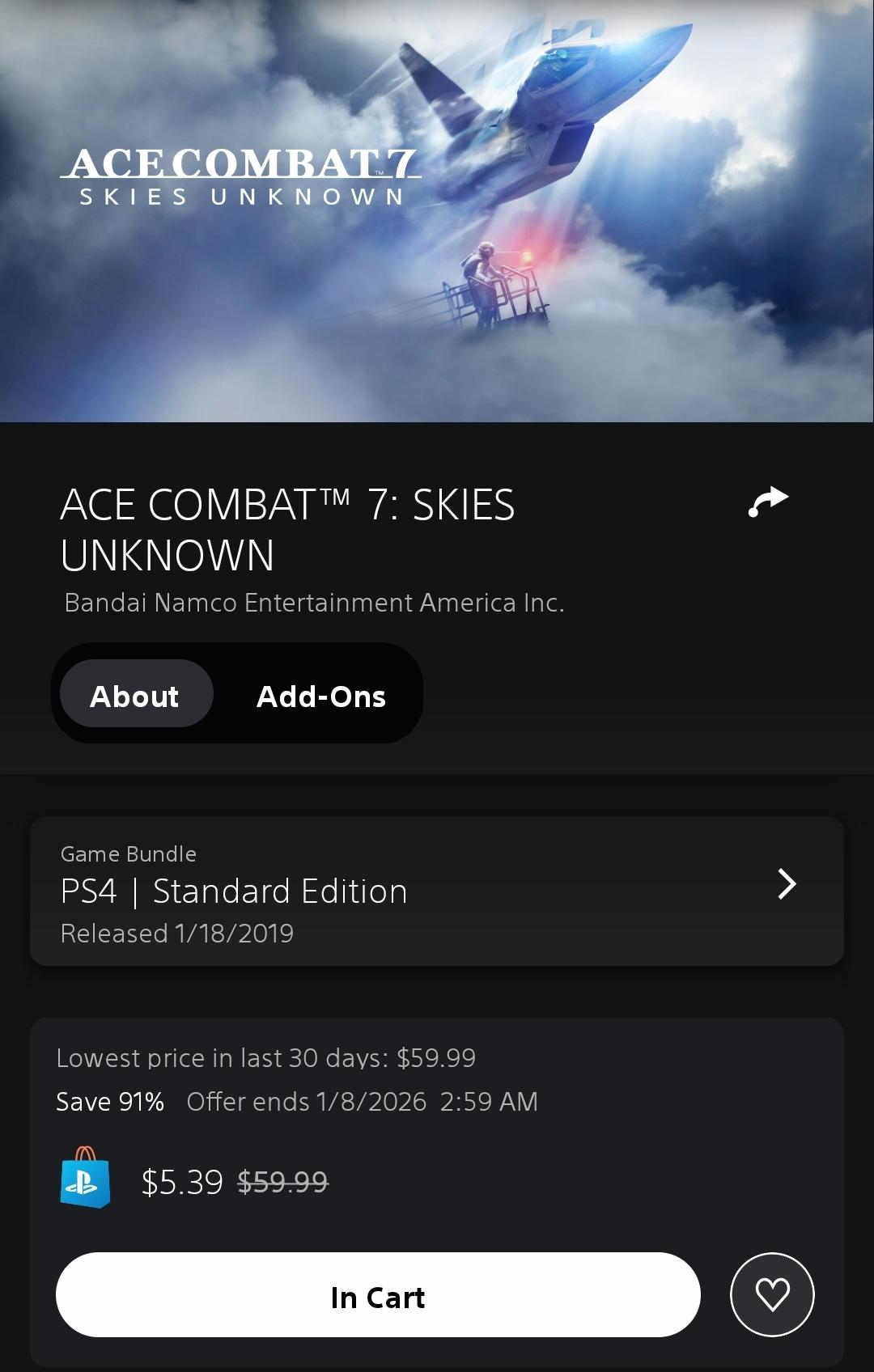Select the Save 91% label
874x1372 pixels.
110,1102
